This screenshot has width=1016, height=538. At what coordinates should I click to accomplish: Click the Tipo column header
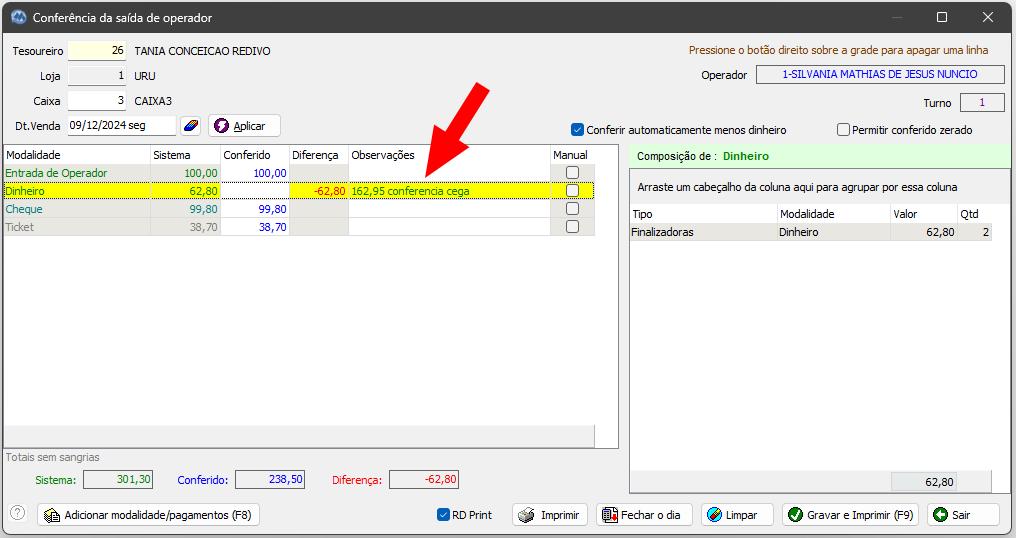(703, 214)
